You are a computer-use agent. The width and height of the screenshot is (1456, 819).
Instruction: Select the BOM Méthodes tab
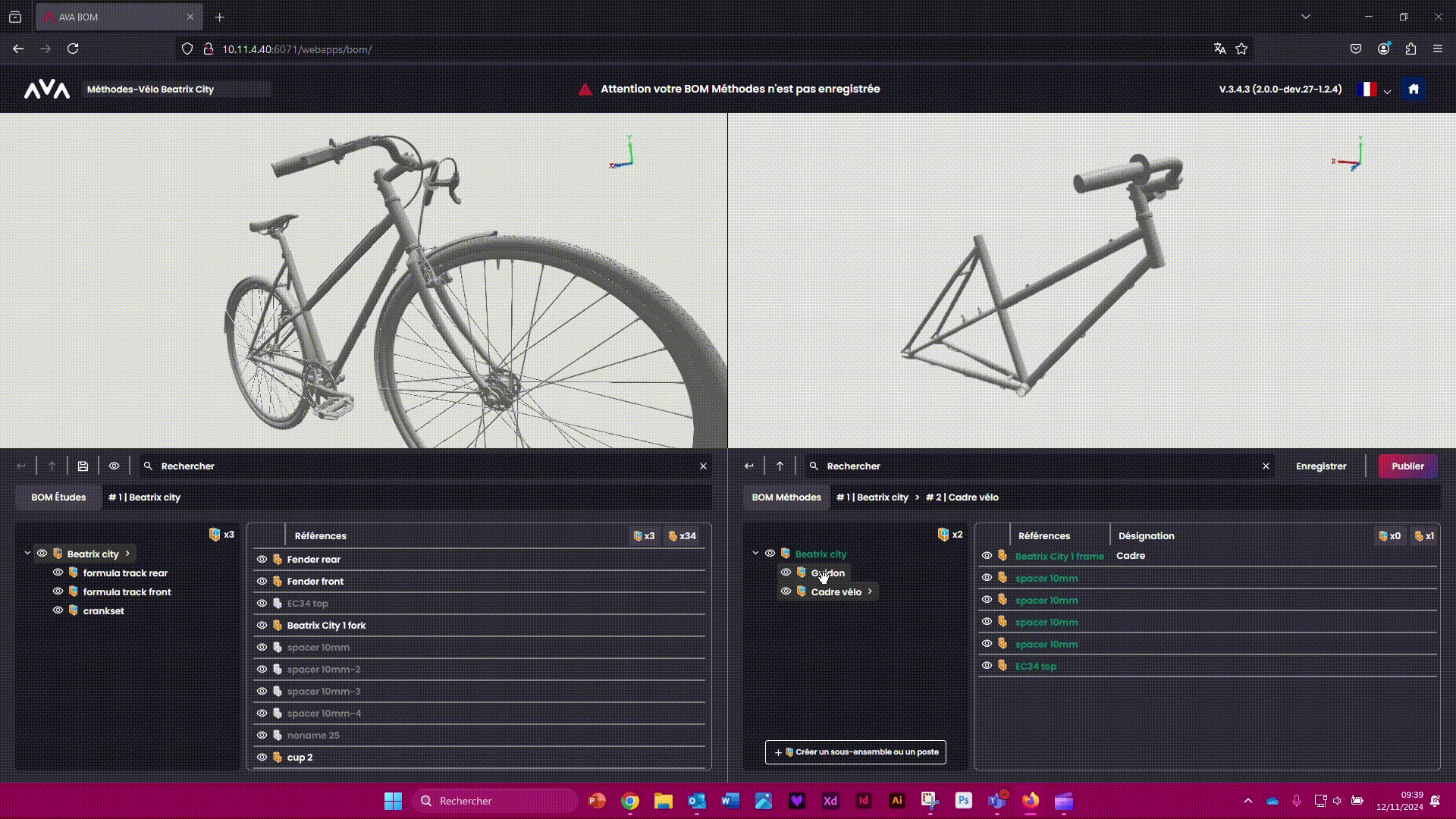point(786,497)
